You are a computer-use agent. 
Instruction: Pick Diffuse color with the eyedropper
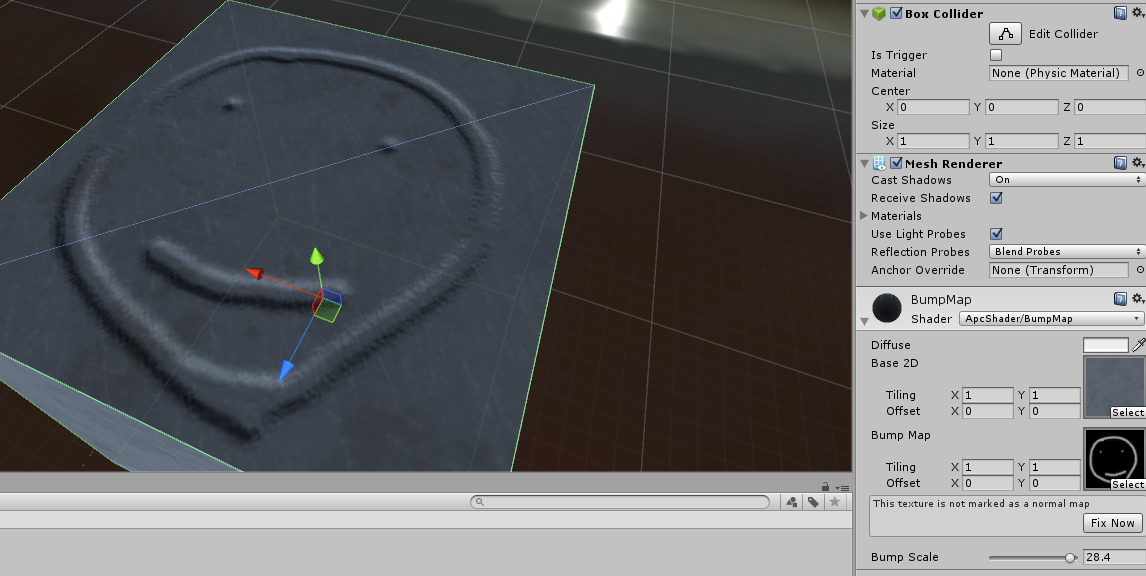pos(1139,345)
